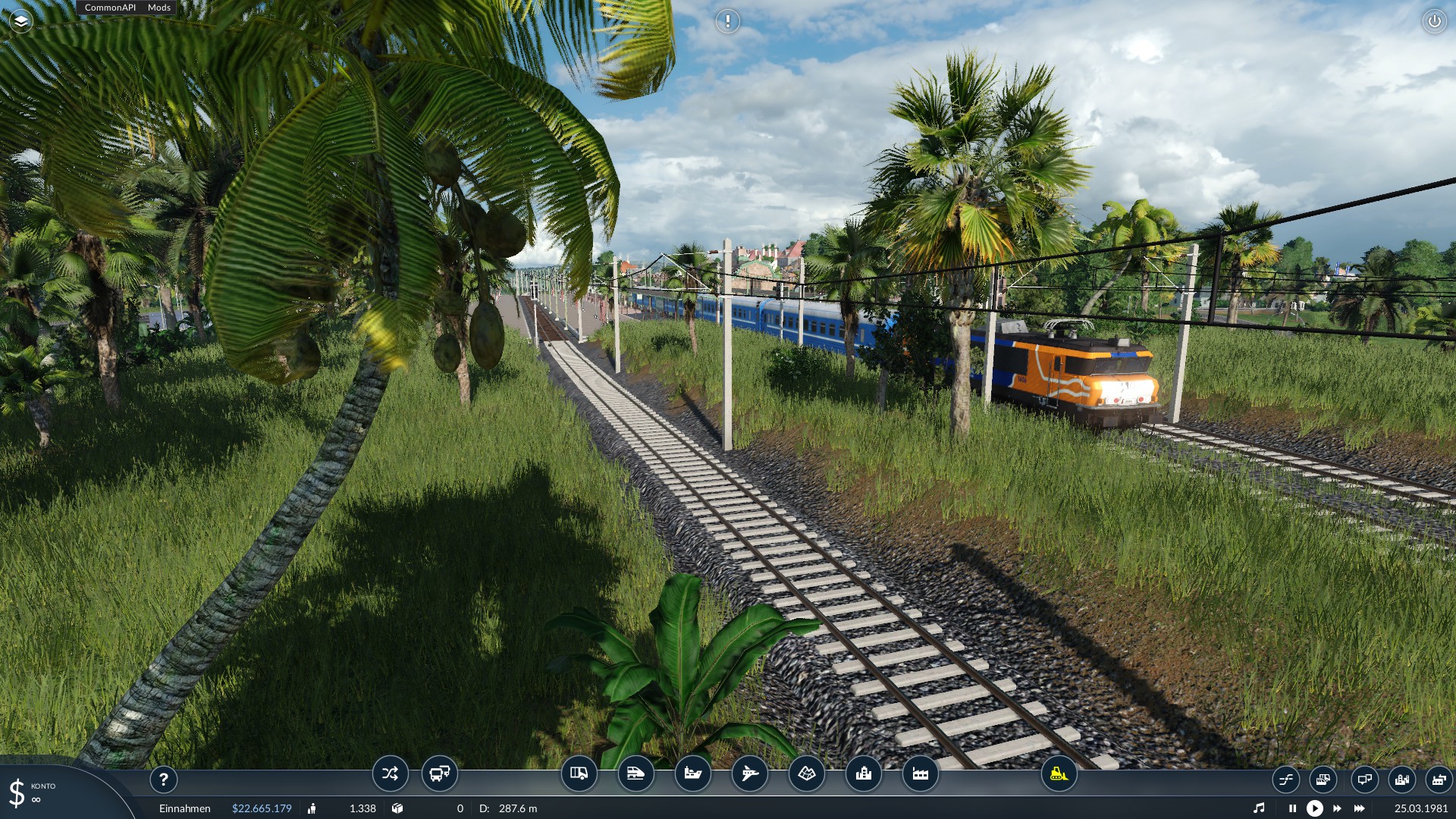This screenshot has width=1456, height=819.
Task: Open road construction menu
Action: tap(579, 774)
